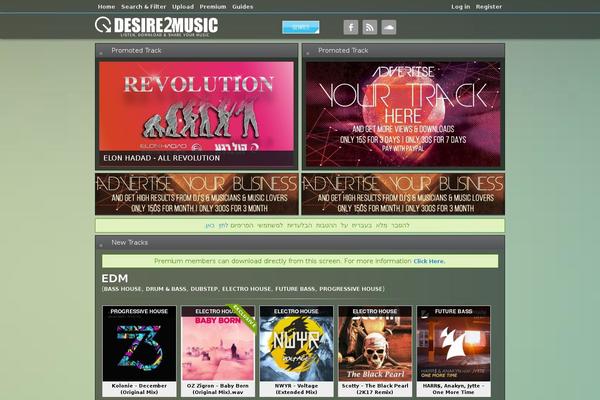This screenshot has height=400, width=600.
Task: Click the New Tracks panel header
Action: tap(300, 243)
